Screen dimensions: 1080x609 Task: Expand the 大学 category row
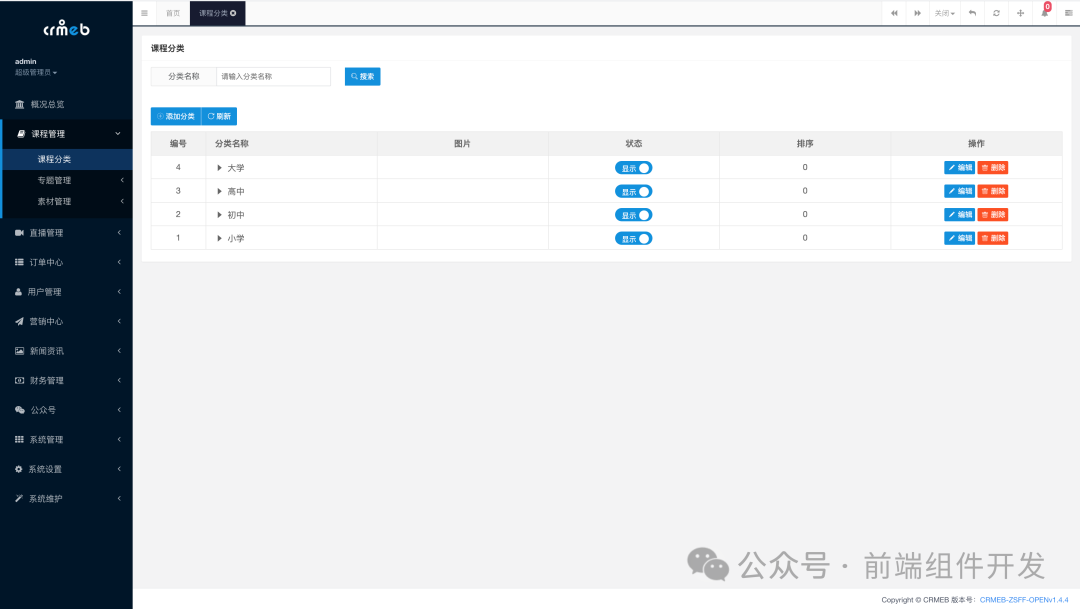pos(219,168)
